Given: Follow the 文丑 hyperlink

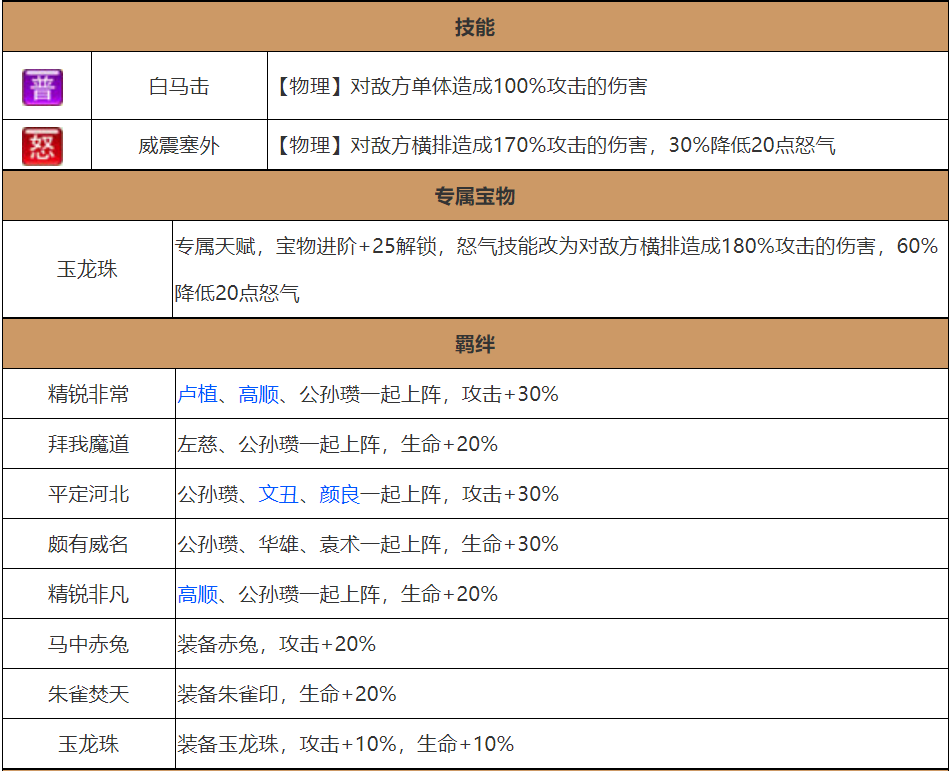Looking at the screenshot, I should click(x=278, y=495).
